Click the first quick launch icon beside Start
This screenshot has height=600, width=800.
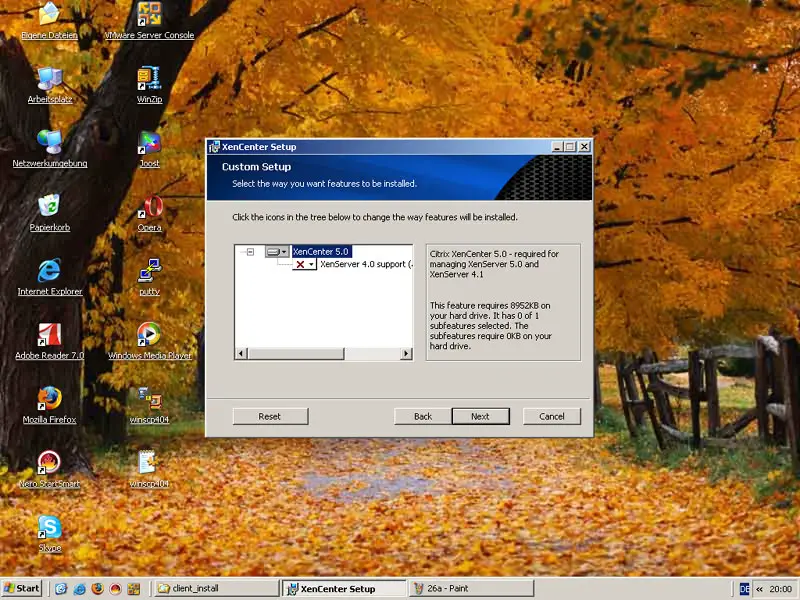coord(61,589)
